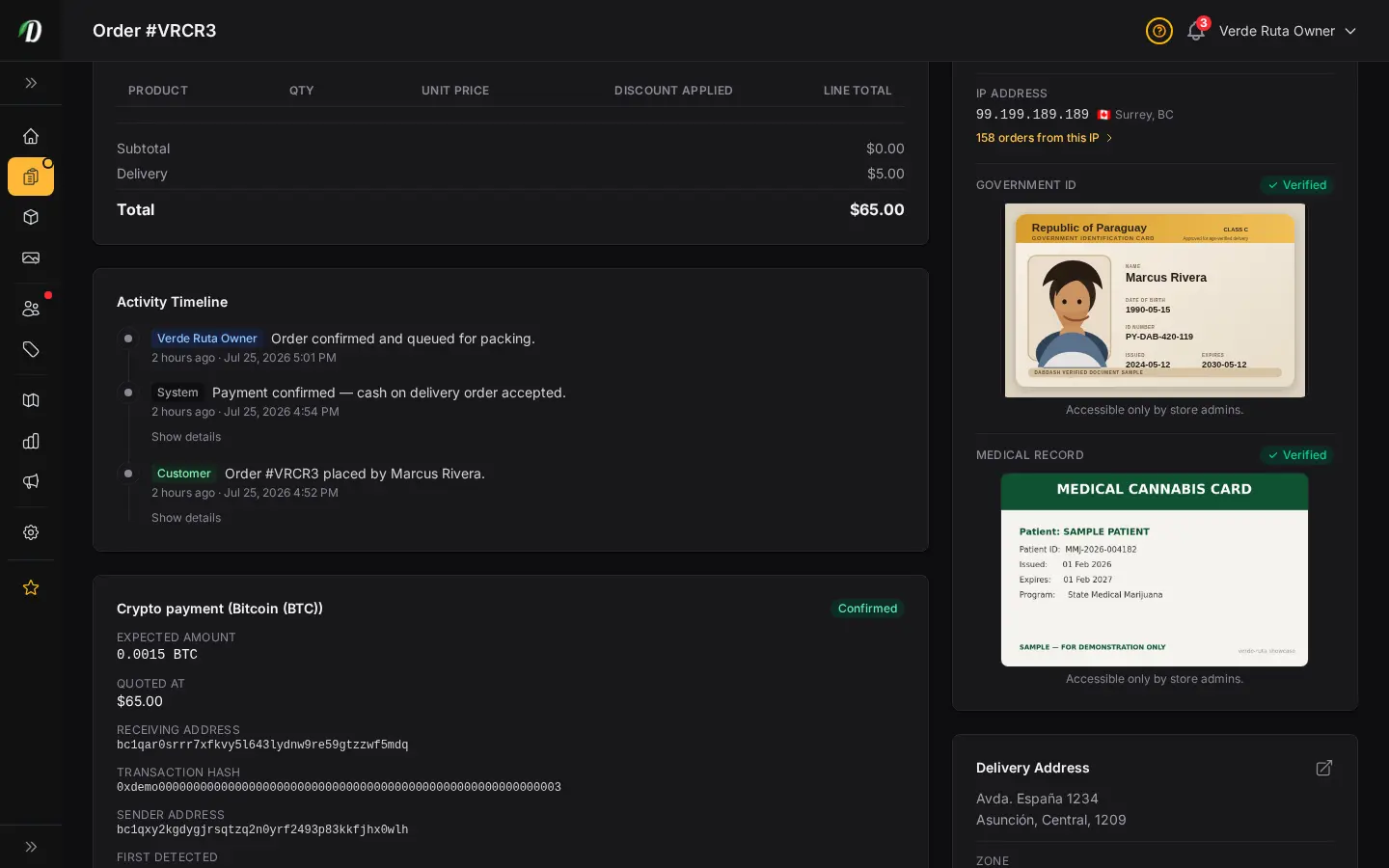The image size is (1389, 868).
Task: Click the yellow star icon in sidebar
Action: (x=31, y=587)
